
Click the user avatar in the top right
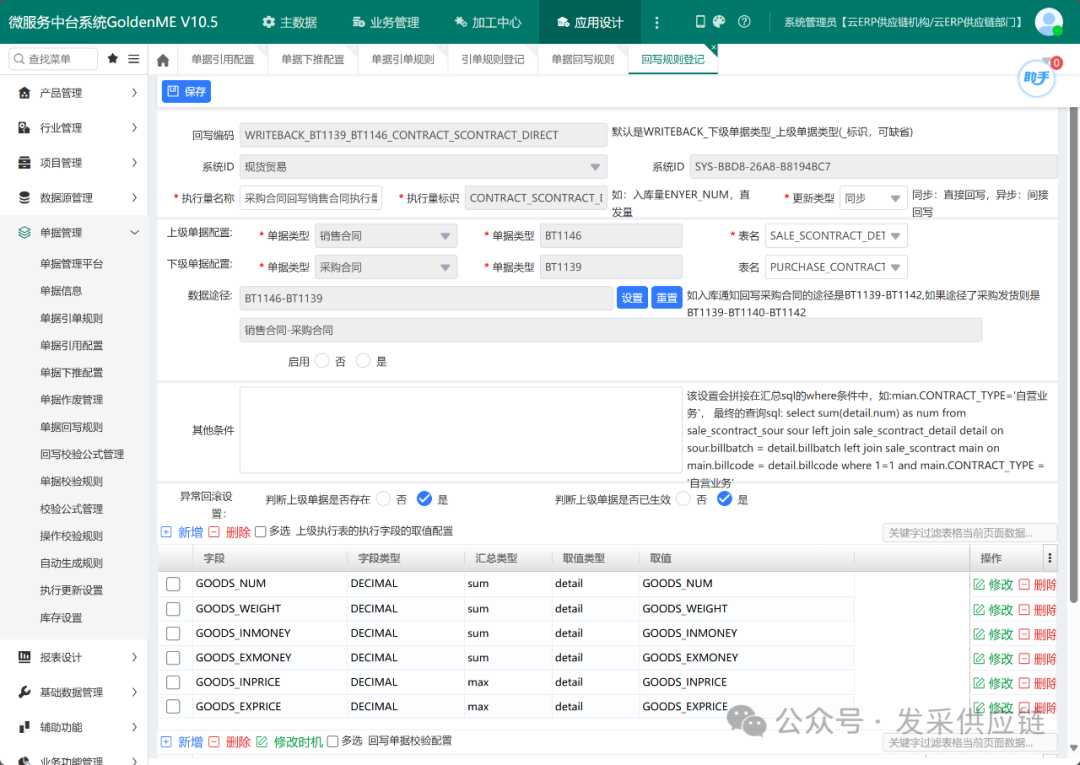1048,20
